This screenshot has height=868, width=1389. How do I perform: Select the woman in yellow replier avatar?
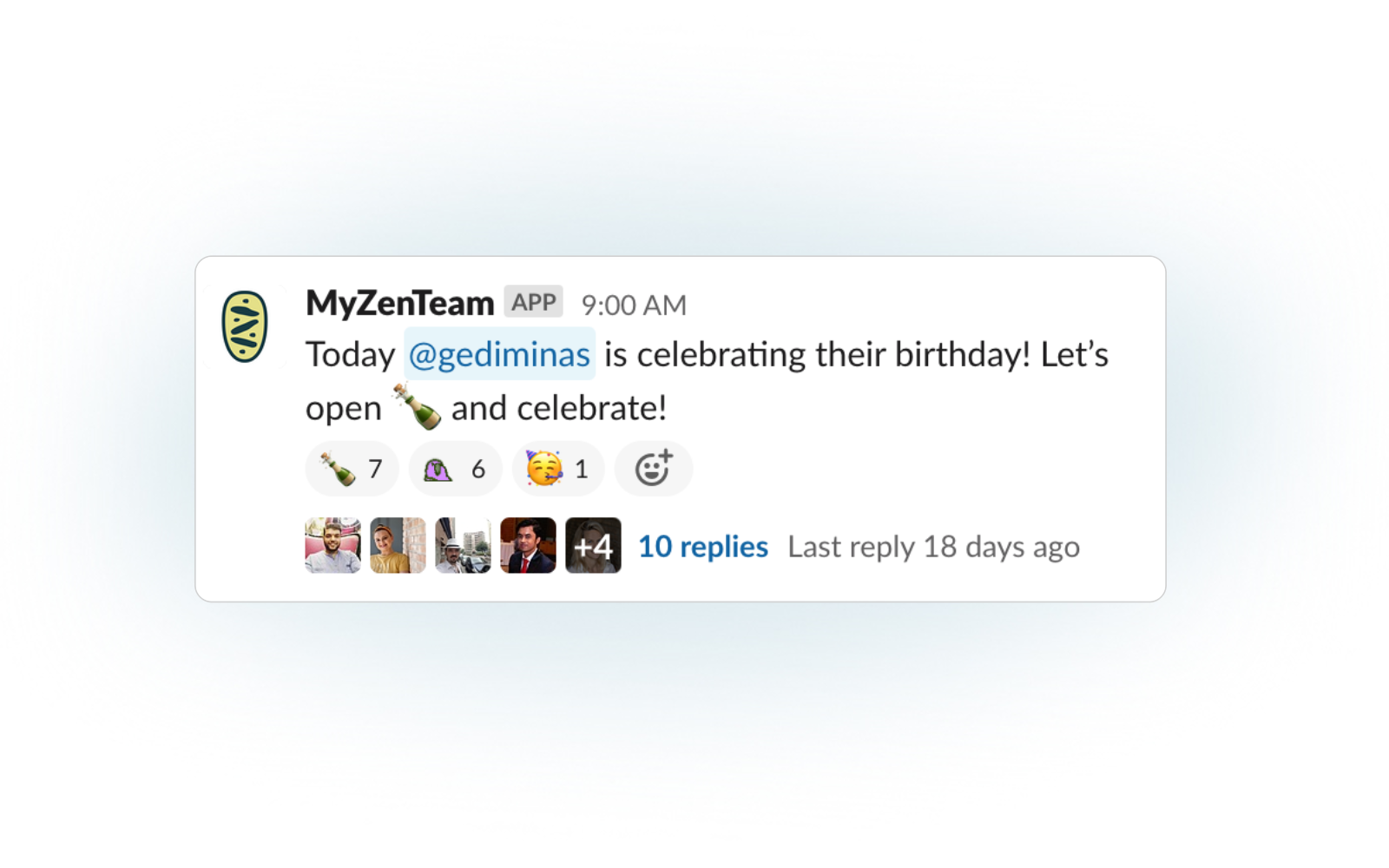[398, 545]
